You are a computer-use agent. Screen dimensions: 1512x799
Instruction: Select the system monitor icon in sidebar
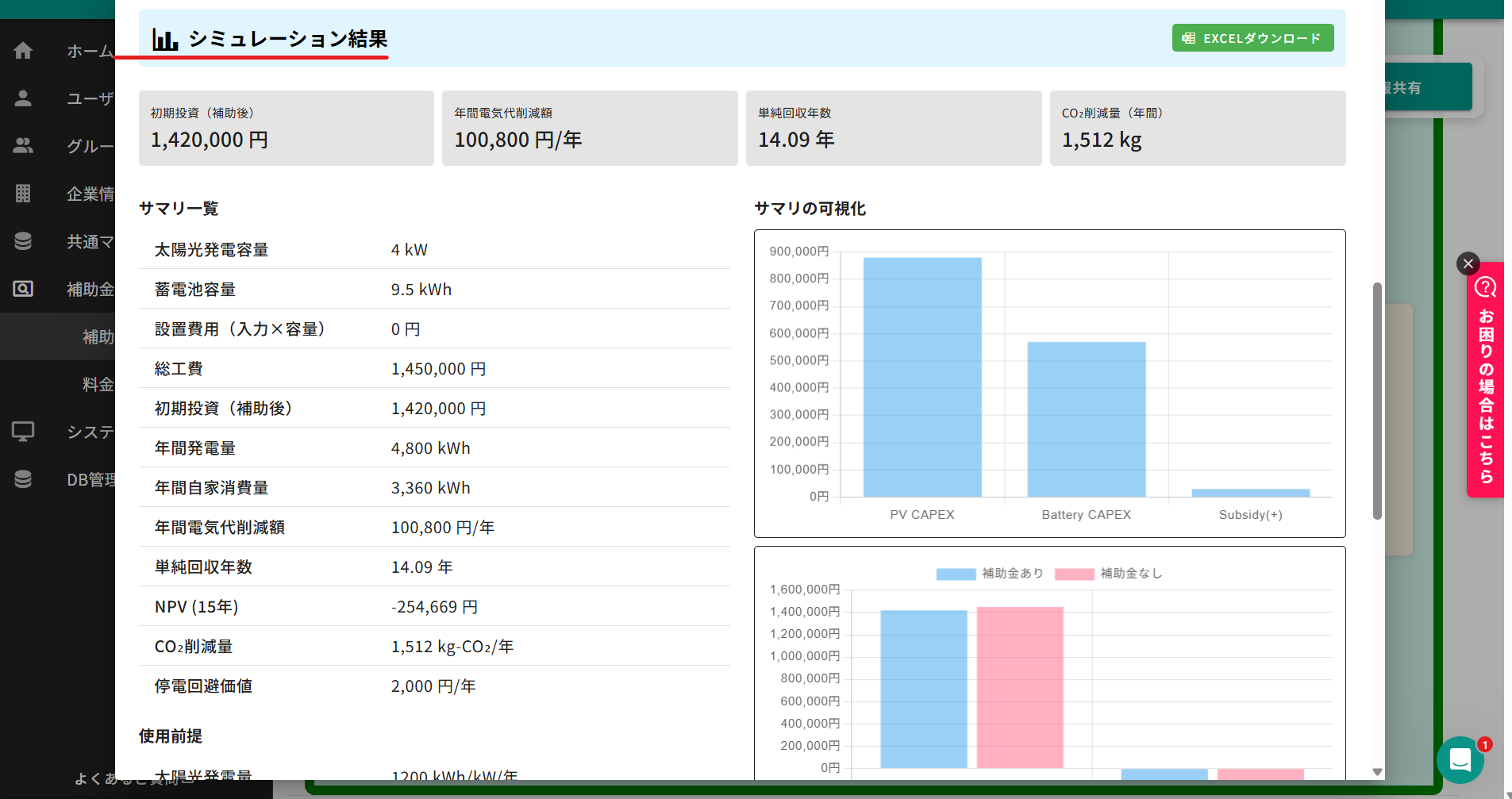23,432
